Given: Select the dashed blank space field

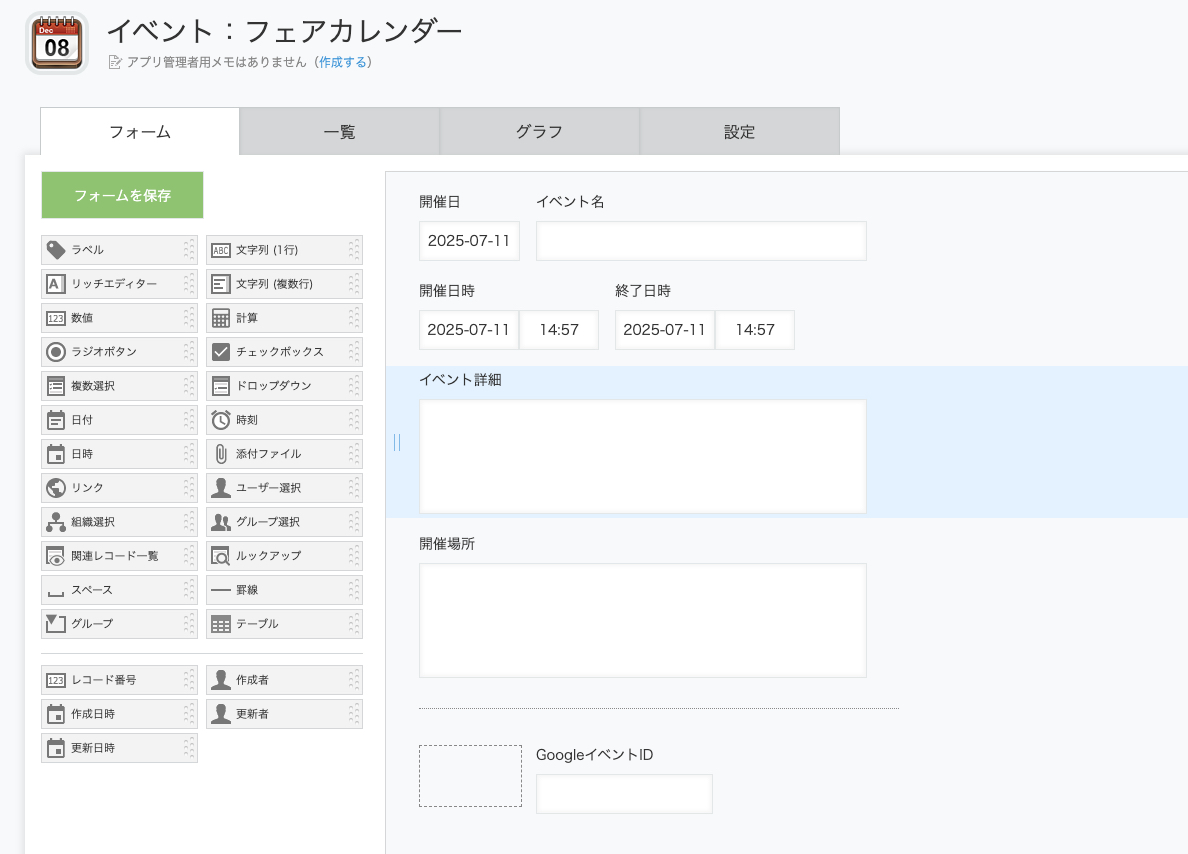Looking at the screenshot, I should 471,775.
